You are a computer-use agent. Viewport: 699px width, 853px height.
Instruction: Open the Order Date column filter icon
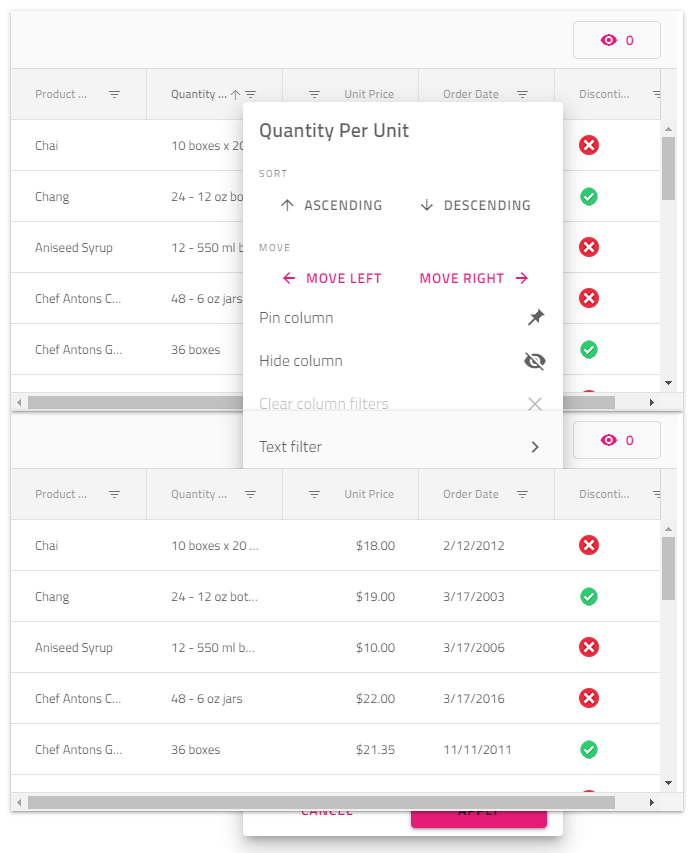coord(521,94)
